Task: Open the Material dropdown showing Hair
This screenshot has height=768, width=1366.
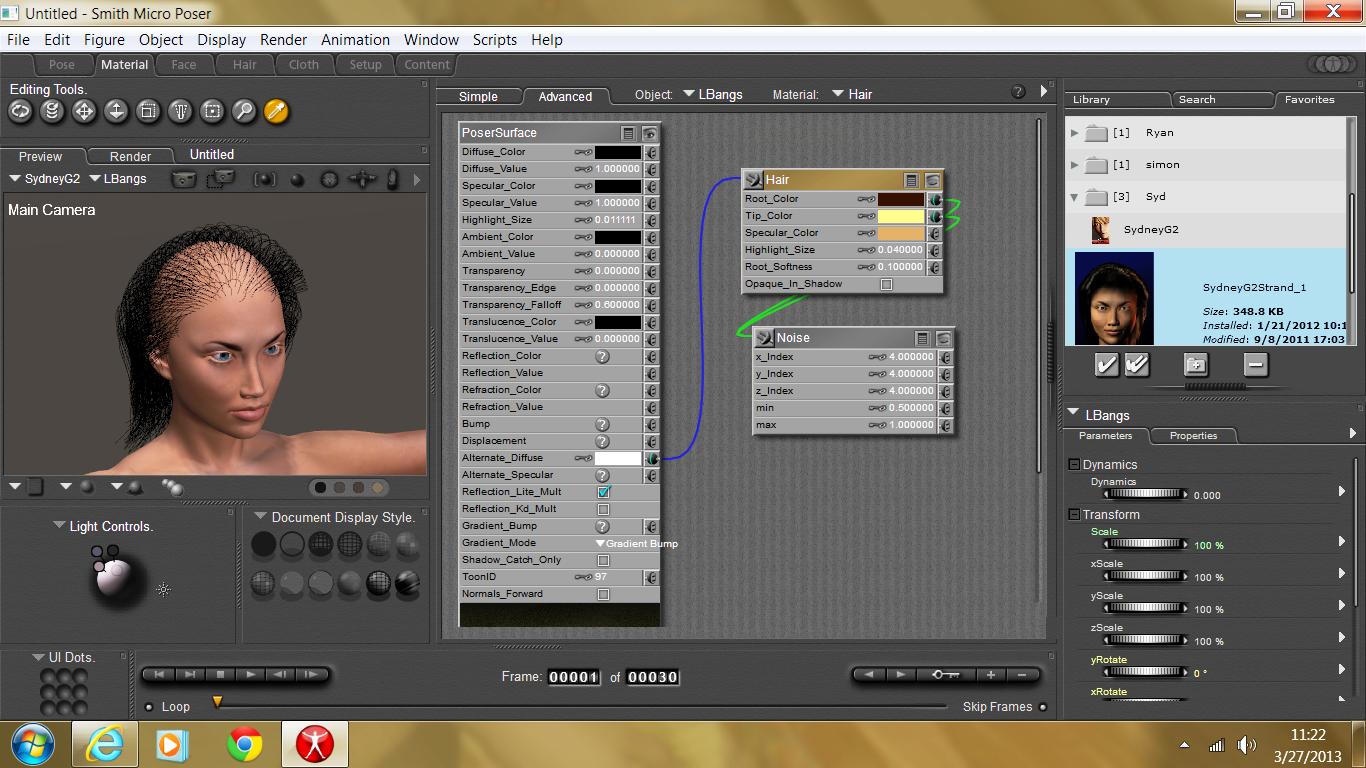Action: [x=852, y=95]
